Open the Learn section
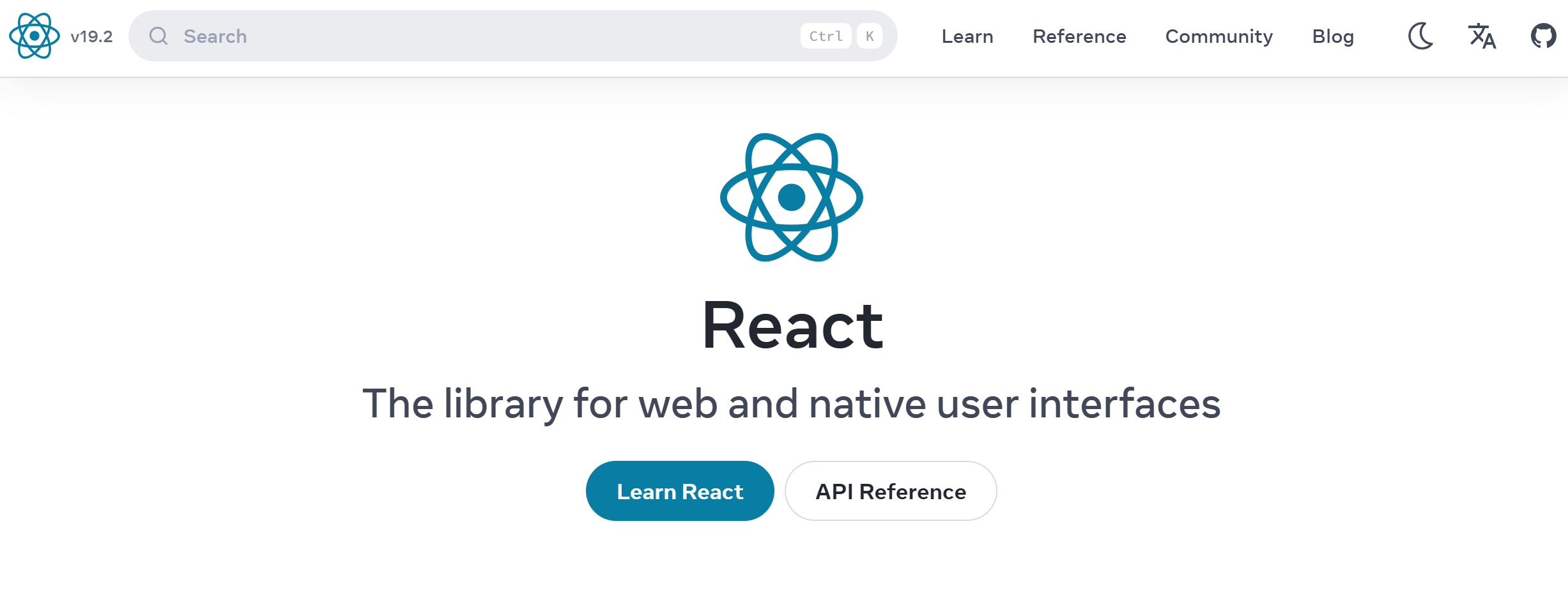The width and height of the screenshot is (1568, 604). 967,36
